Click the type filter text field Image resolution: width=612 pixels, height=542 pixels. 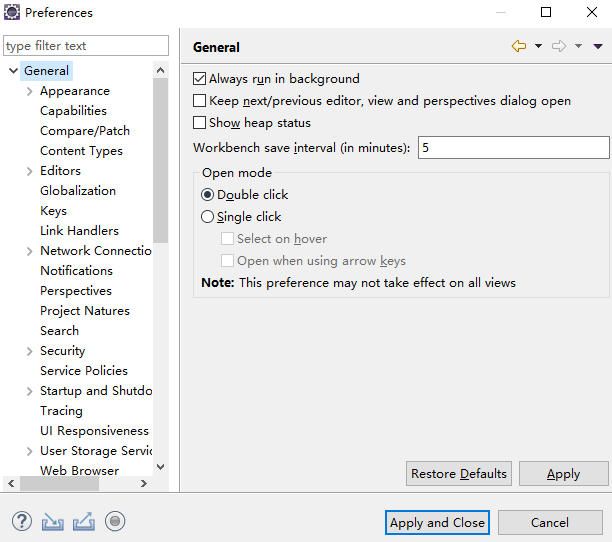86,46
